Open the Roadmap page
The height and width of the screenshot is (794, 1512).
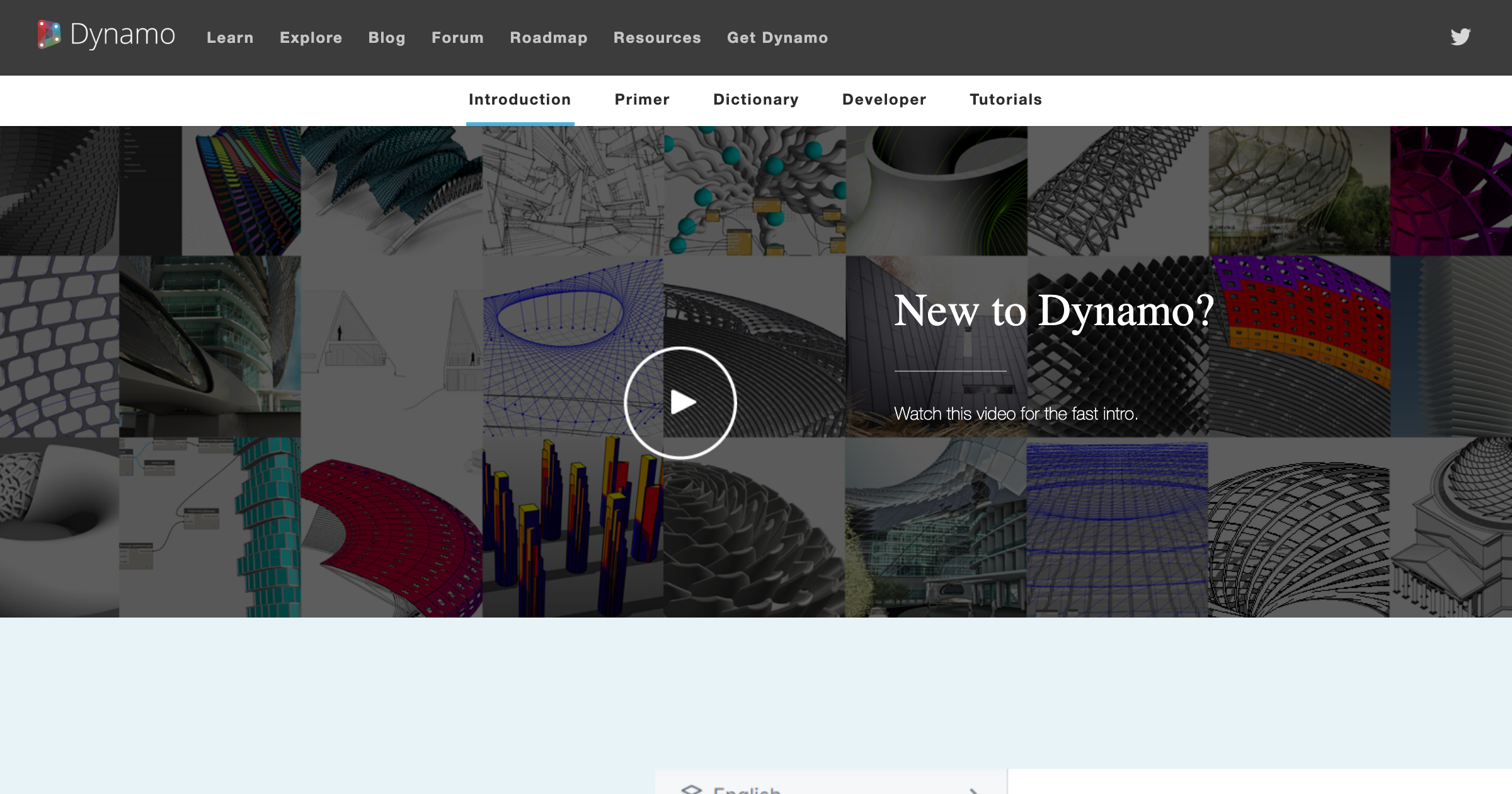549,38
